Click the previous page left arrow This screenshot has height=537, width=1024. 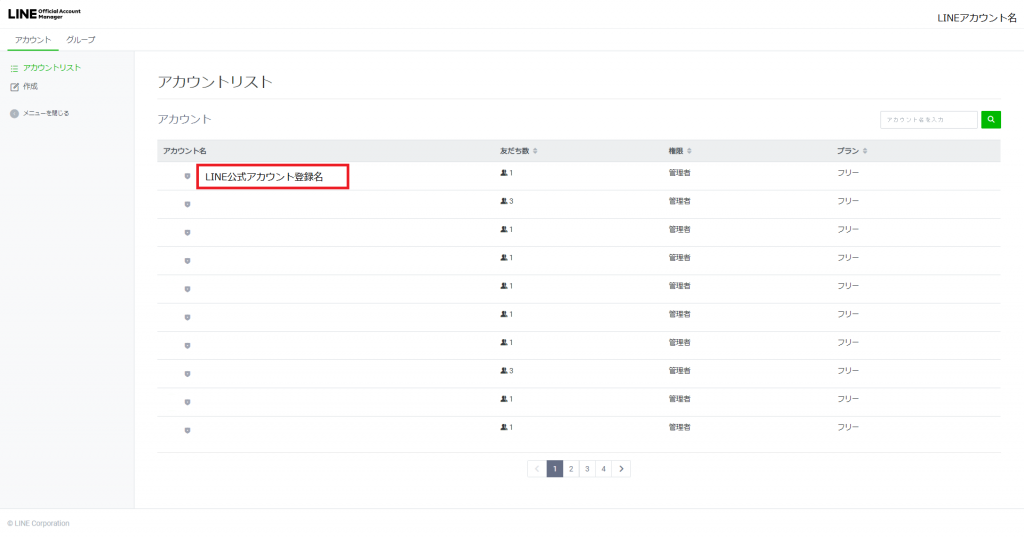[x=536, y=468]
